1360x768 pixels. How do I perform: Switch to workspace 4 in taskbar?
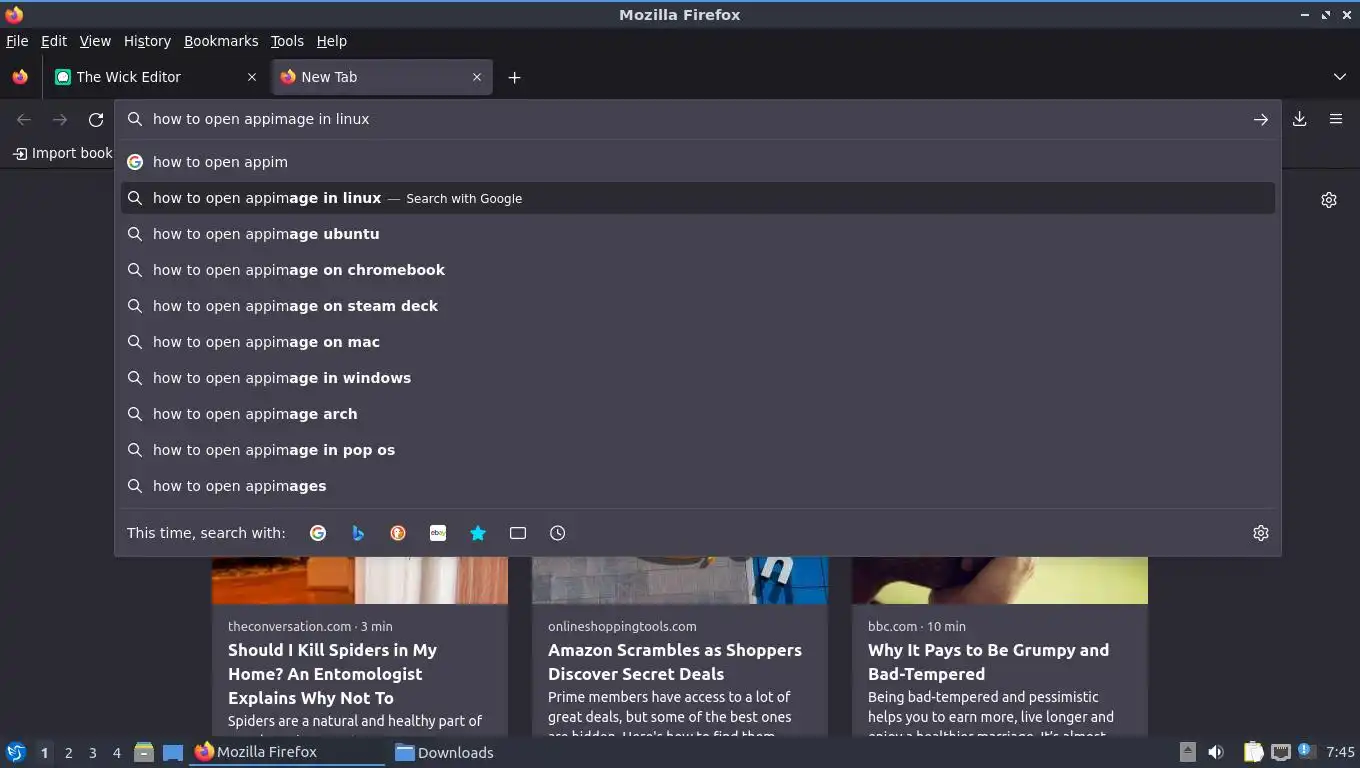click(x=116, y=753)
